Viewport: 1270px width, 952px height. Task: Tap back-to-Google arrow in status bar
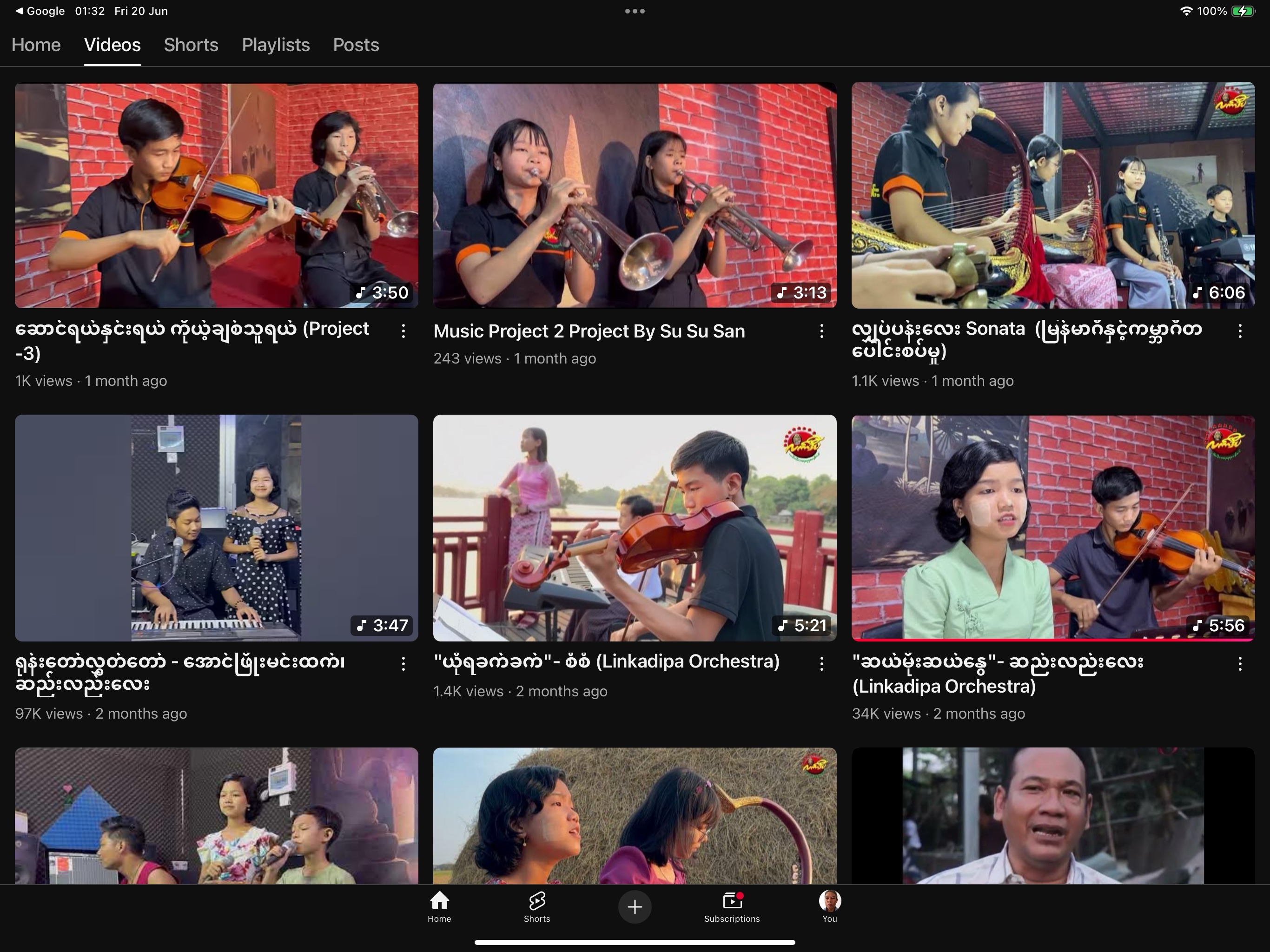click(x=19, y=11)
